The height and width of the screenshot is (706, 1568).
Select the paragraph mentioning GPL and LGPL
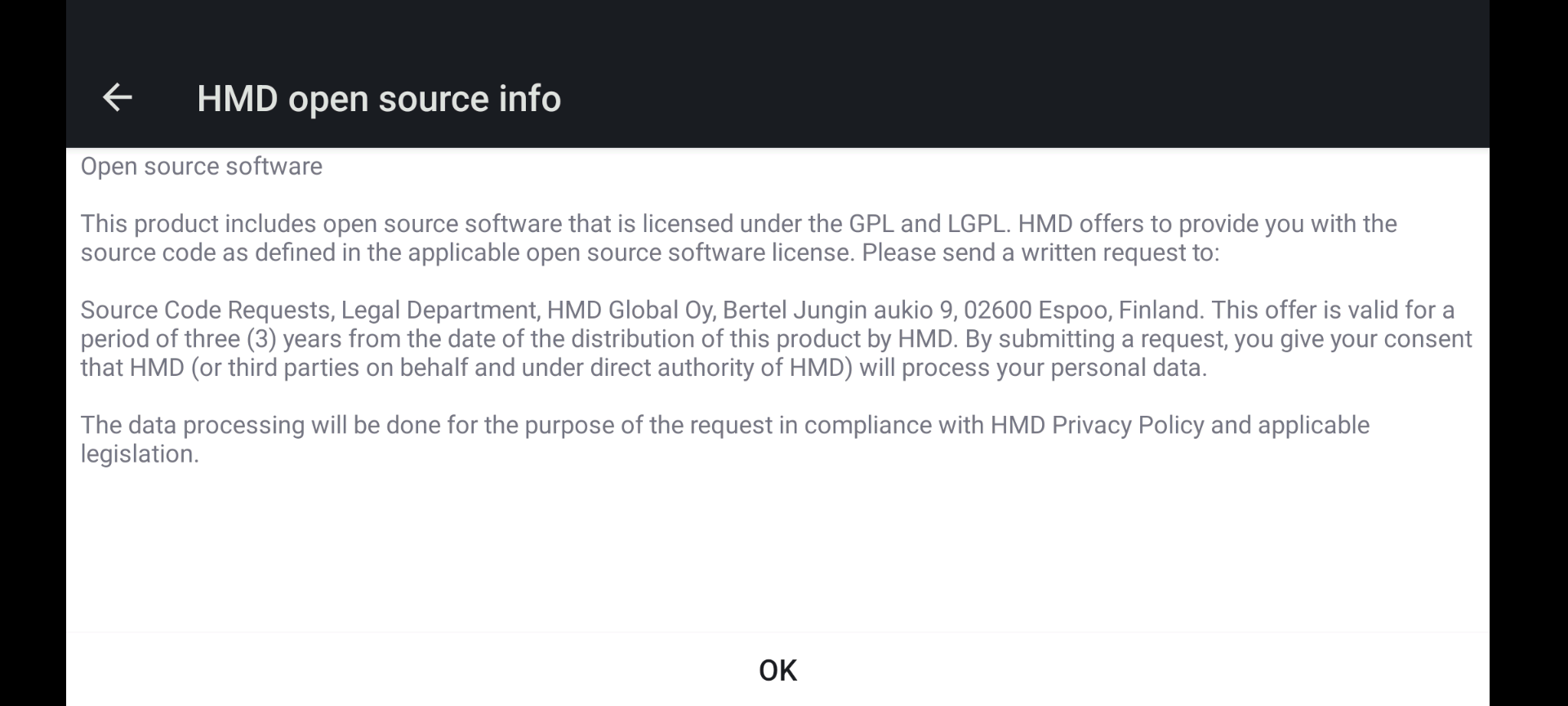(x=735, y=237)
